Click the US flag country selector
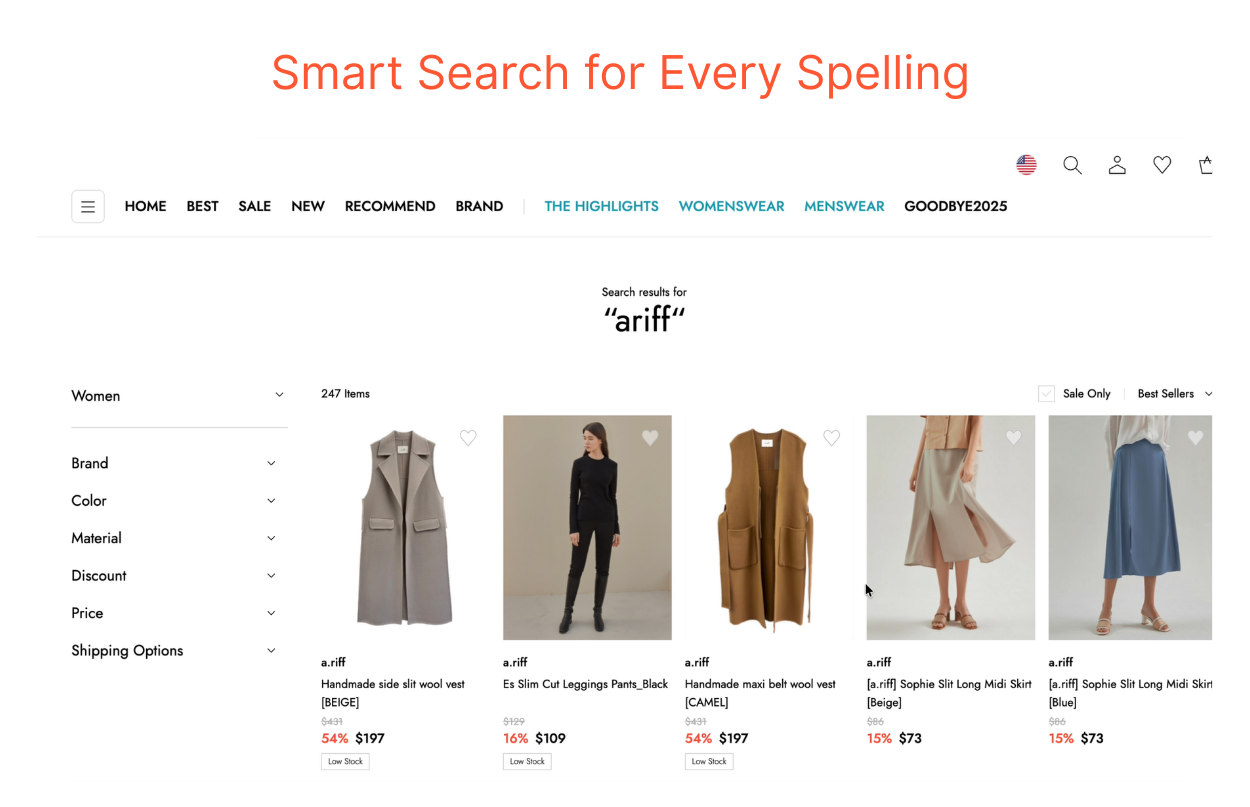 click(1026, 165)
